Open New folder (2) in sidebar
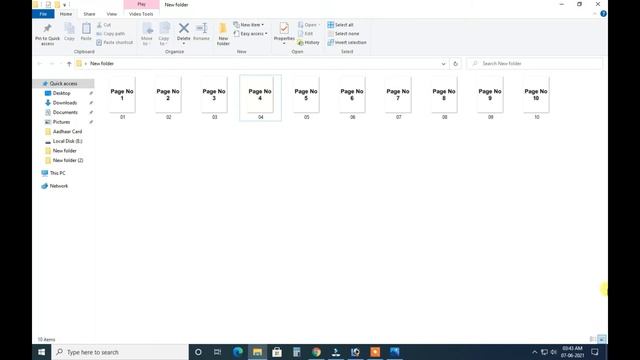The height and width of the screenshot is (360, 640). tap(68, 160)
